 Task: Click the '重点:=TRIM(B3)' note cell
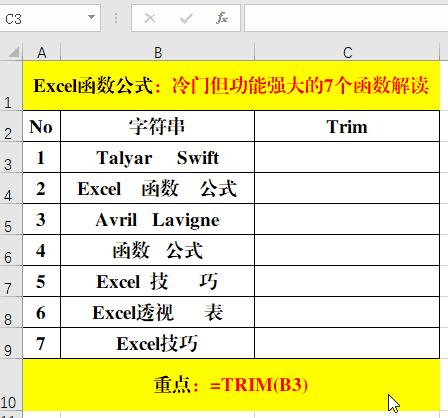pos(231,385)
